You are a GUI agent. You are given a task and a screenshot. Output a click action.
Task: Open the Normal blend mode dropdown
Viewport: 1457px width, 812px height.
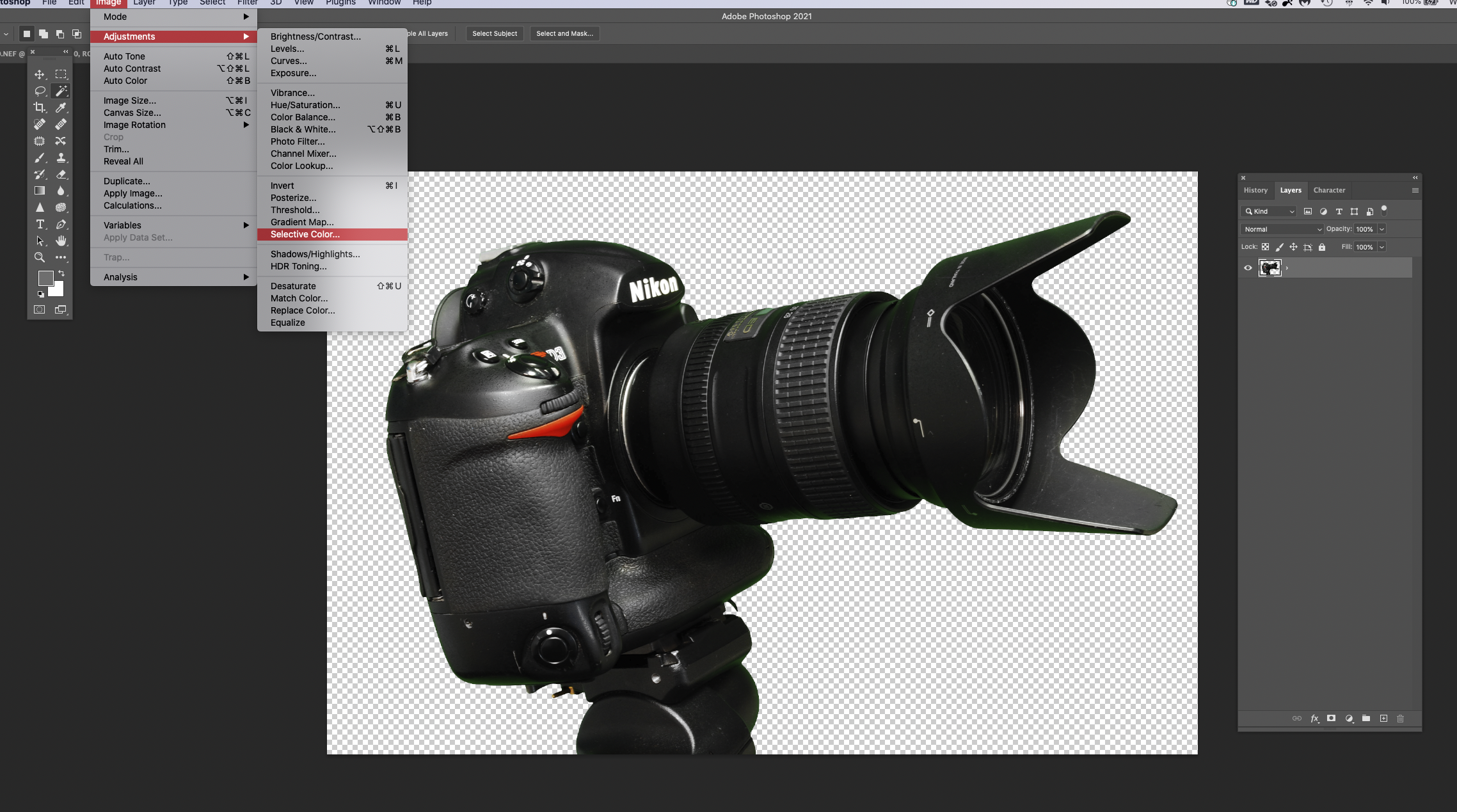tap(1282, 229)
